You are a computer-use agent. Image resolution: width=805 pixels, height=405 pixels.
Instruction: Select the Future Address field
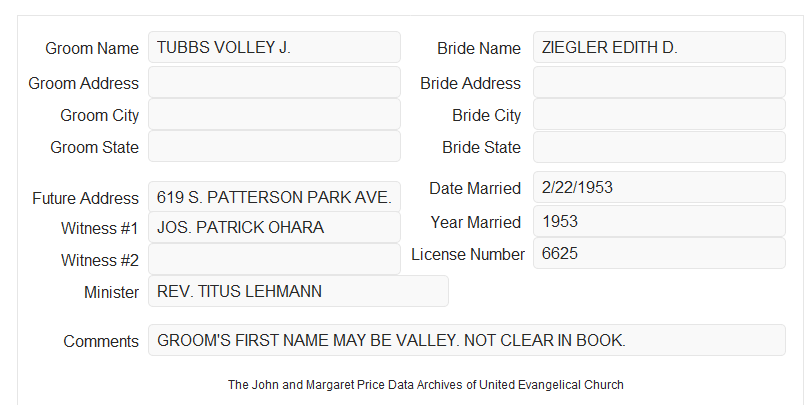pos(274,197)
